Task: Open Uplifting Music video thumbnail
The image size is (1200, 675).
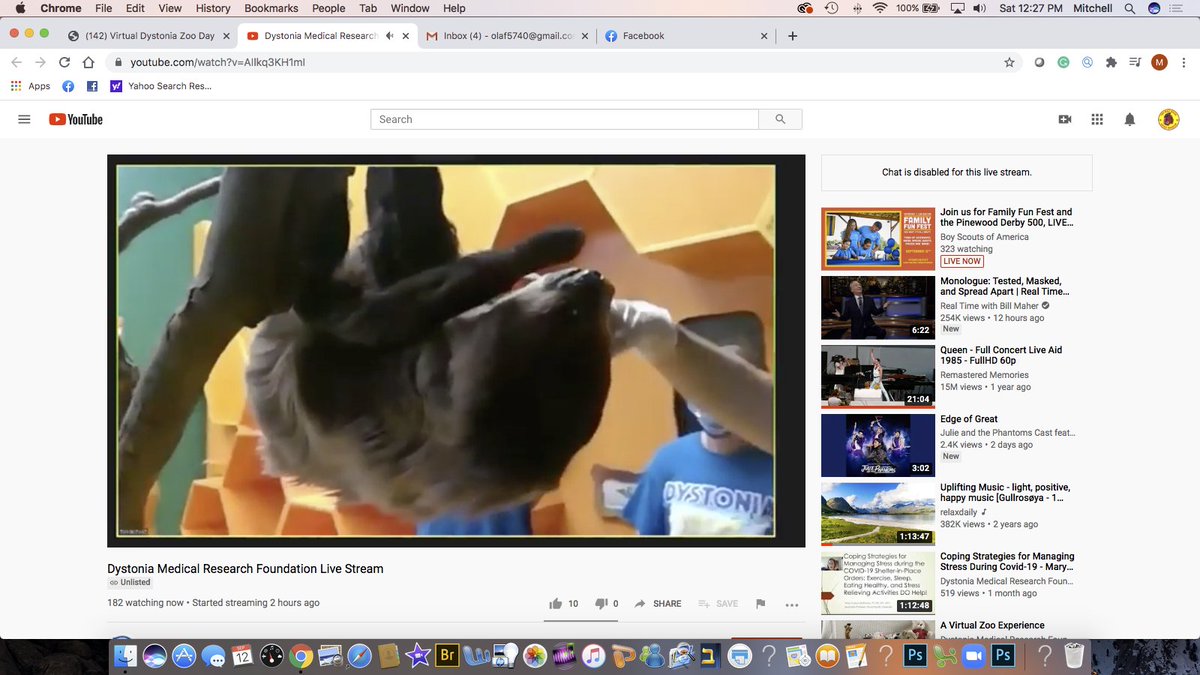Action: 877,514
